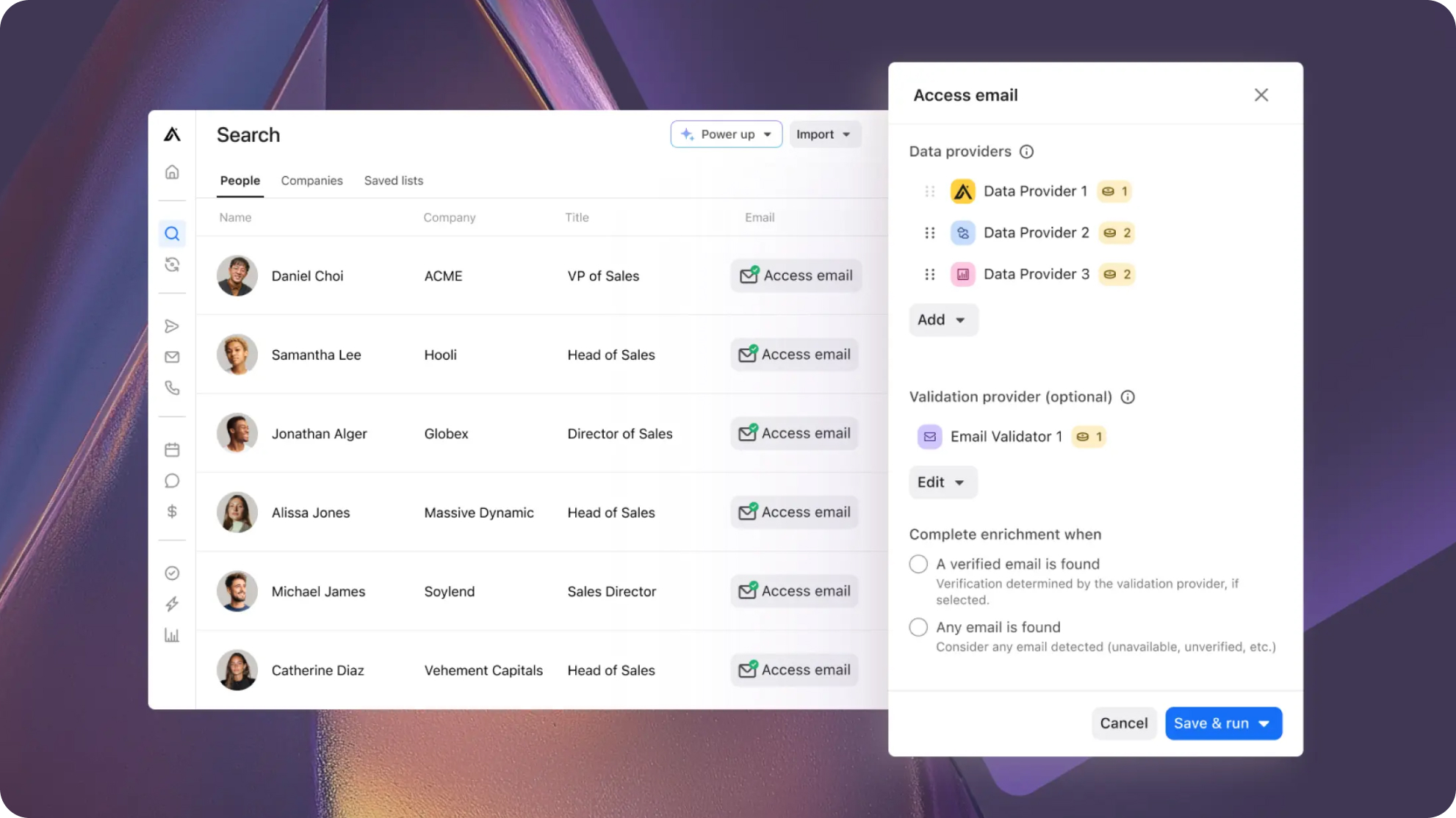This screenshot has width=1456, height=818.
Task: Open the lightning bolt workflows icon
Action: click(172, 604)
